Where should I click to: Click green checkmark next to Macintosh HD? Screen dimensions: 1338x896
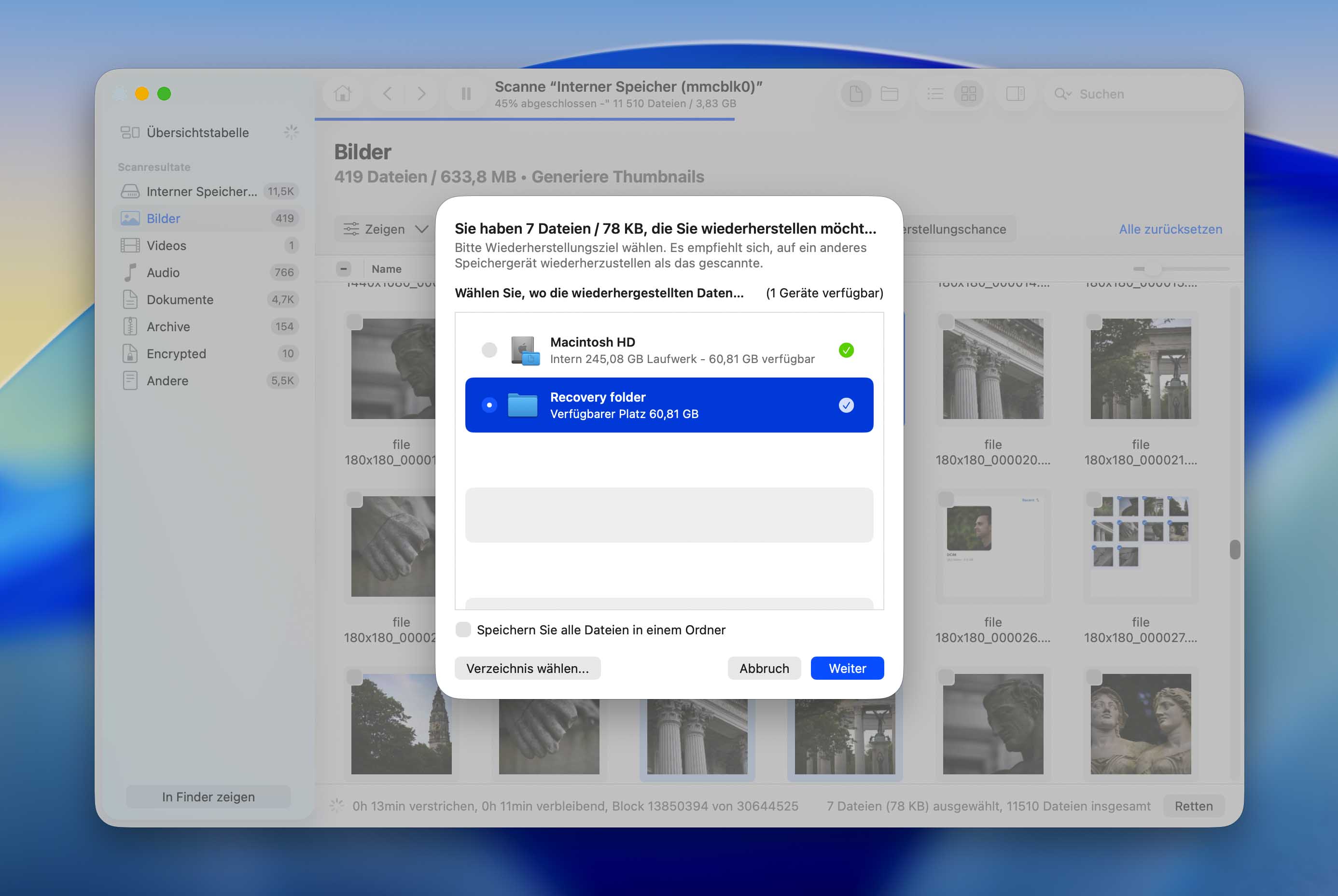point(846,350)
